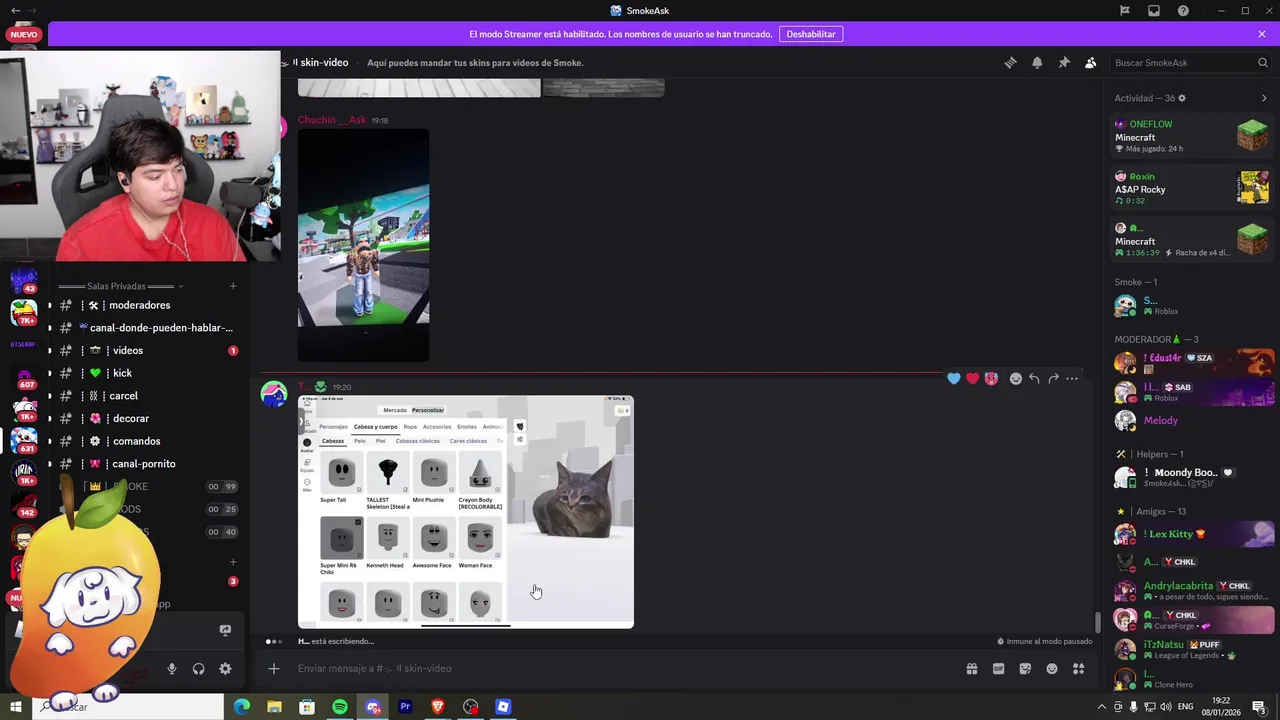Open File Explorer in taskbar
Viewport: 1280px width, 720px height.
(x=274, y=707)
